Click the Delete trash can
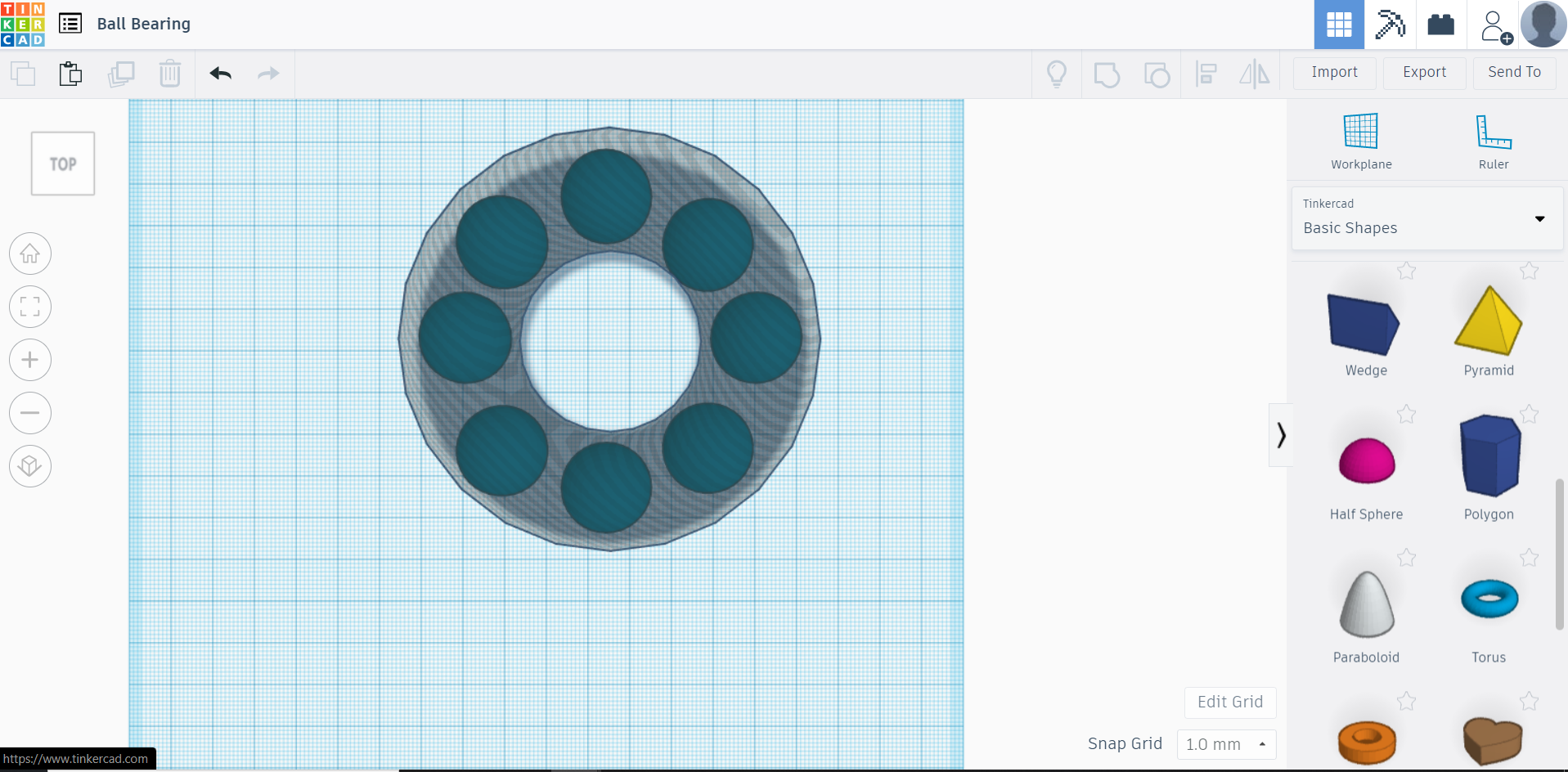This screenshot has width=1568, height=772. click(x=170, y=74)
